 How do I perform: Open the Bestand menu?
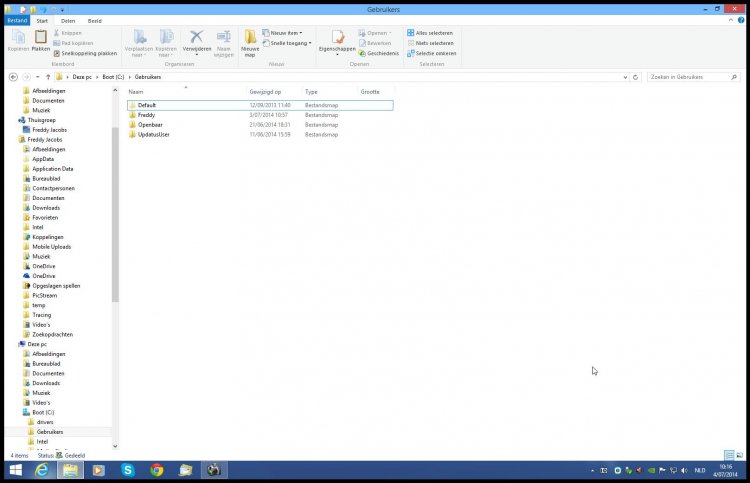17,21
